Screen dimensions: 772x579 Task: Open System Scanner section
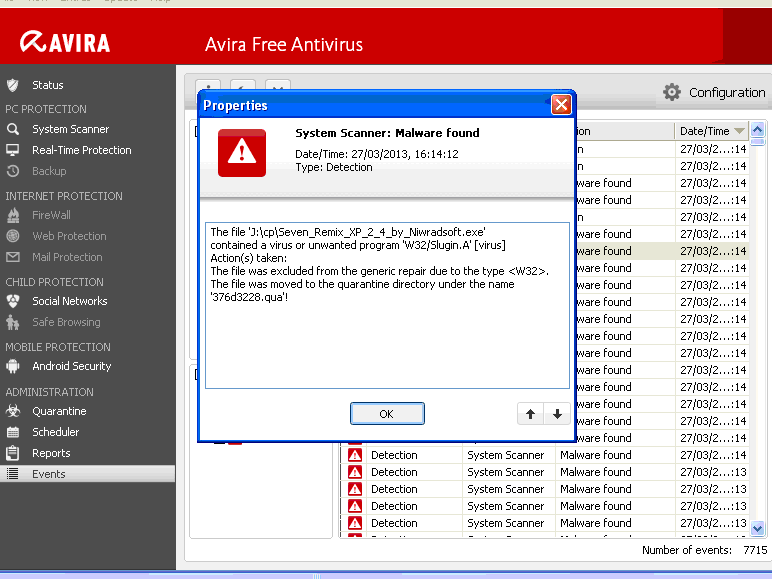click(70, 129)
